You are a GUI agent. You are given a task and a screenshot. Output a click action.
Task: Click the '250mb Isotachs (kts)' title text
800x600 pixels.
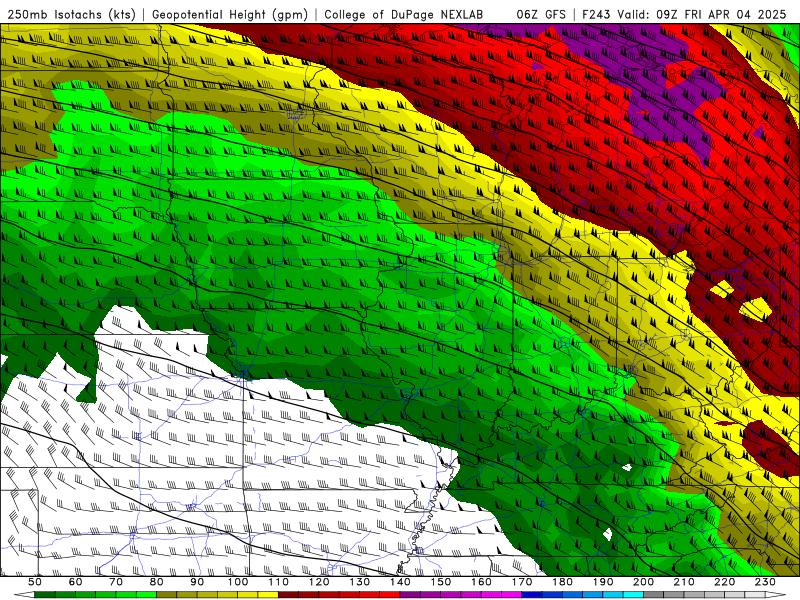coord(71,14)
